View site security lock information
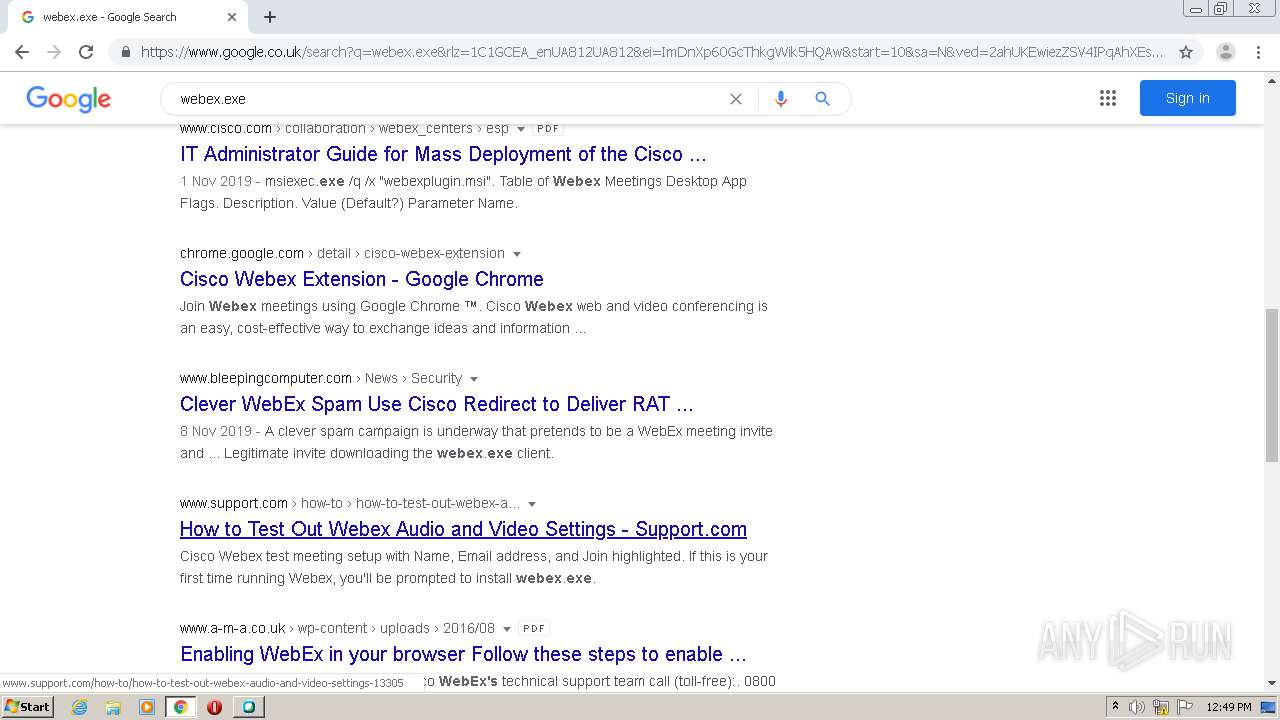This screenshot has width=1280, height=720. (126, 52)
